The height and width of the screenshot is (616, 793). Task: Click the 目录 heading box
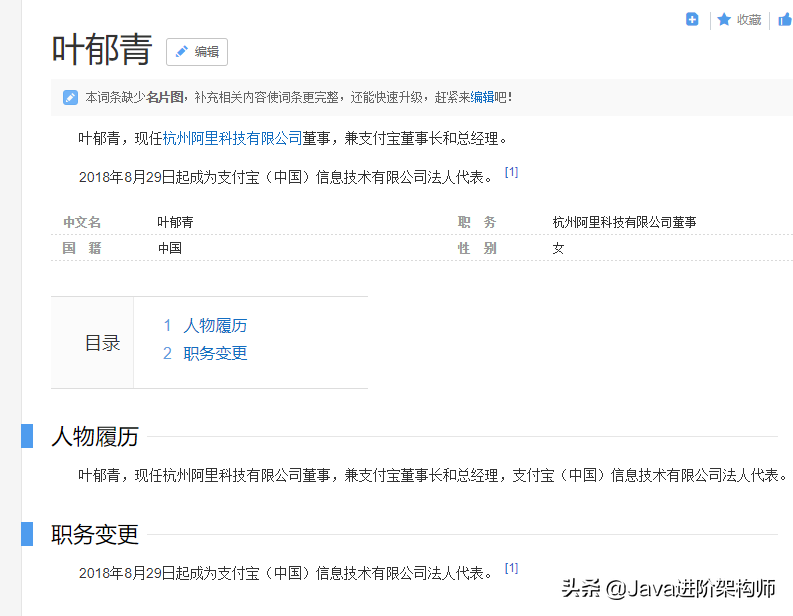coord(92,342)
